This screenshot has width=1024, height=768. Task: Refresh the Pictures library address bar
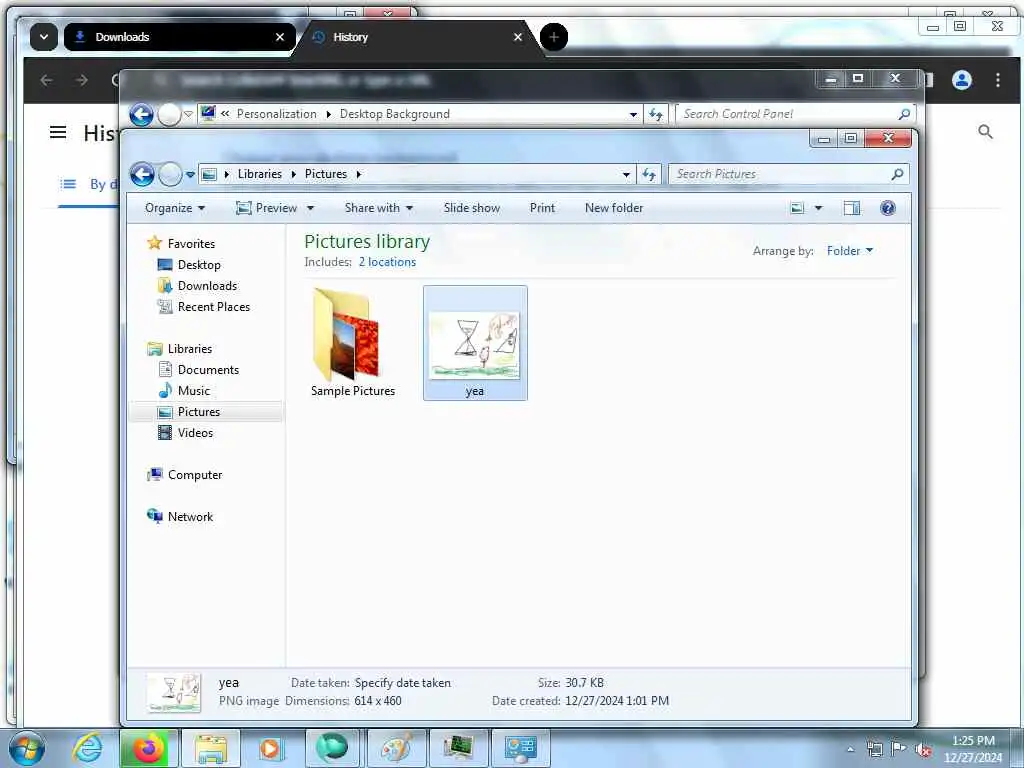point(648,174)
